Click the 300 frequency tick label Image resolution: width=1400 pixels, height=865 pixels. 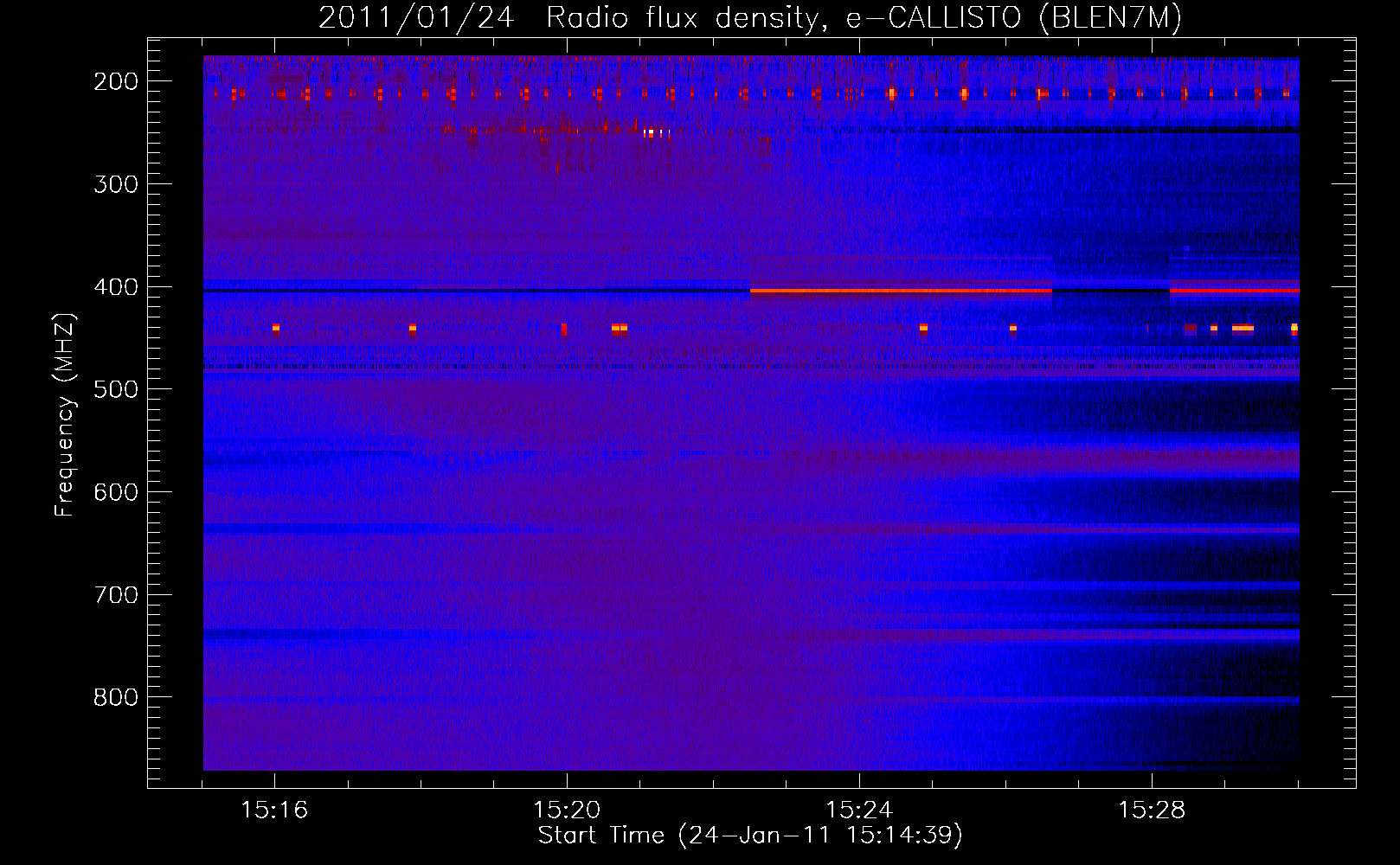click(115, 184)
